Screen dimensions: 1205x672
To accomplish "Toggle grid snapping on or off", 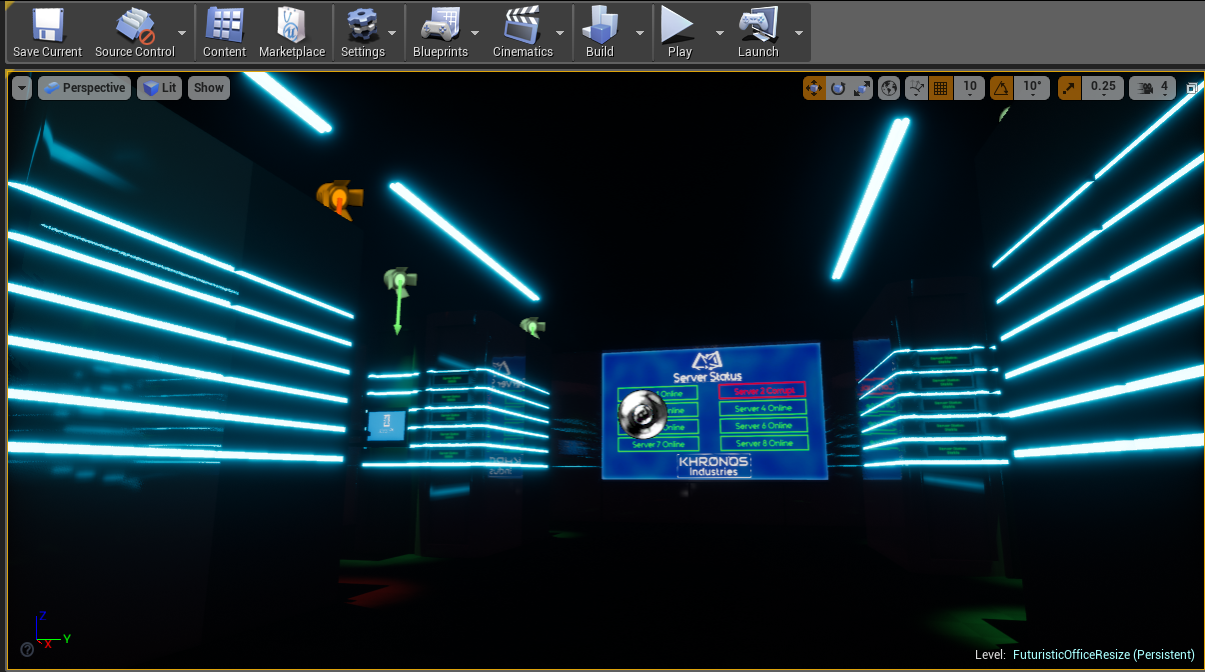I will (x=940, y=88).
